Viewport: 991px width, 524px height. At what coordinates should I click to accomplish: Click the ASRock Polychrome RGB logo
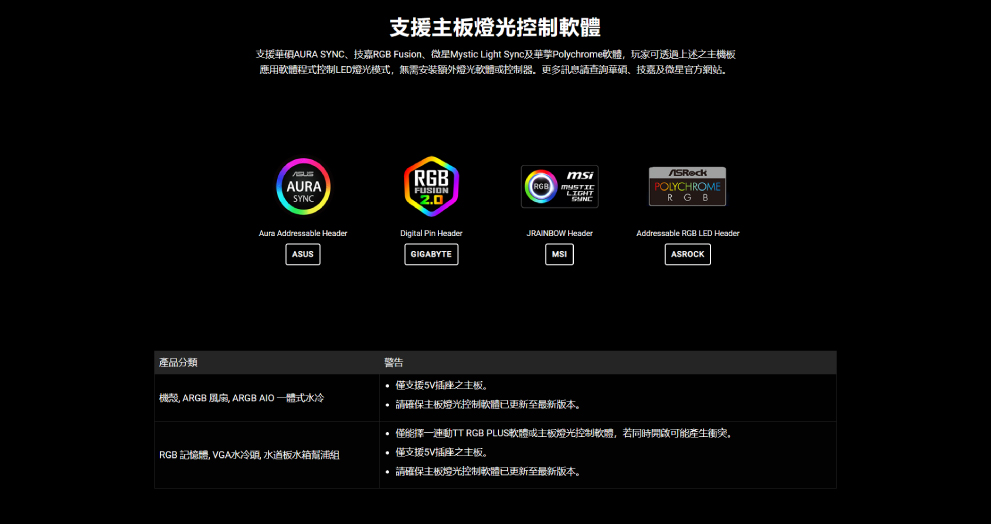(x=688, y=186)
